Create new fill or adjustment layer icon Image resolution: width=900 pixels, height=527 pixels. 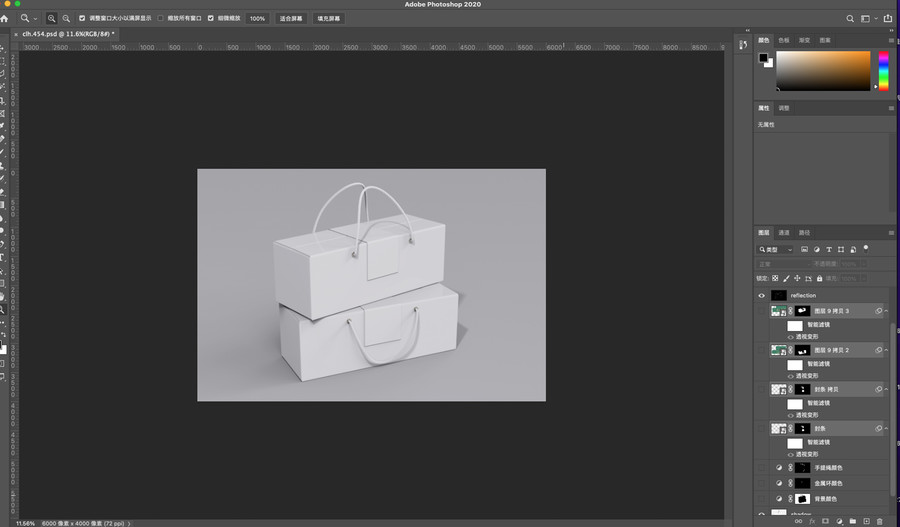coord(839,521)
